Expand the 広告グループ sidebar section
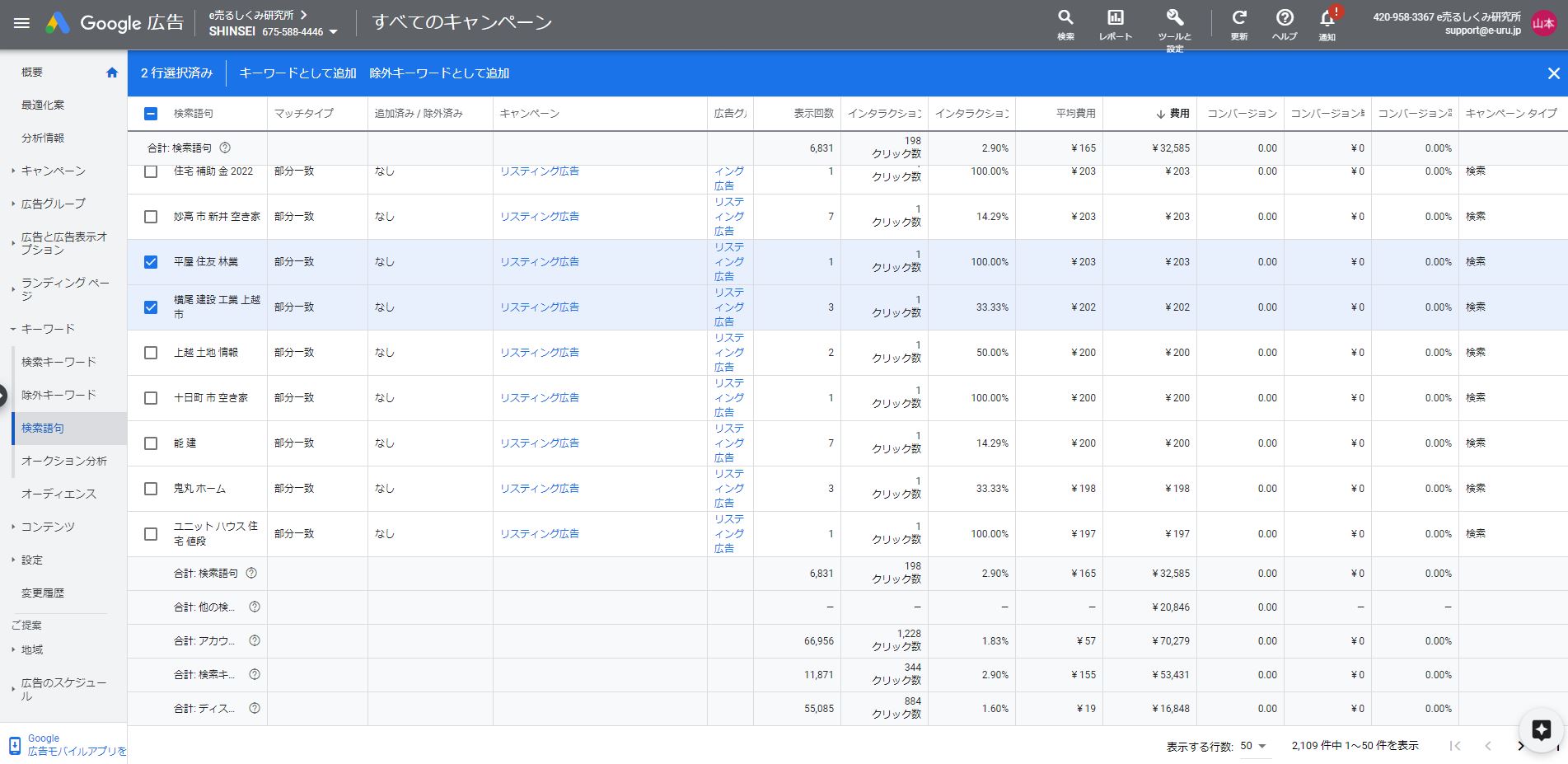 point(13,204)
